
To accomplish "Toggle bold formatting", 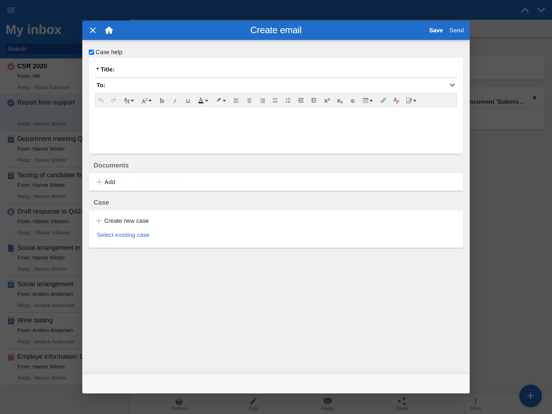I will (x=162, y=101).
